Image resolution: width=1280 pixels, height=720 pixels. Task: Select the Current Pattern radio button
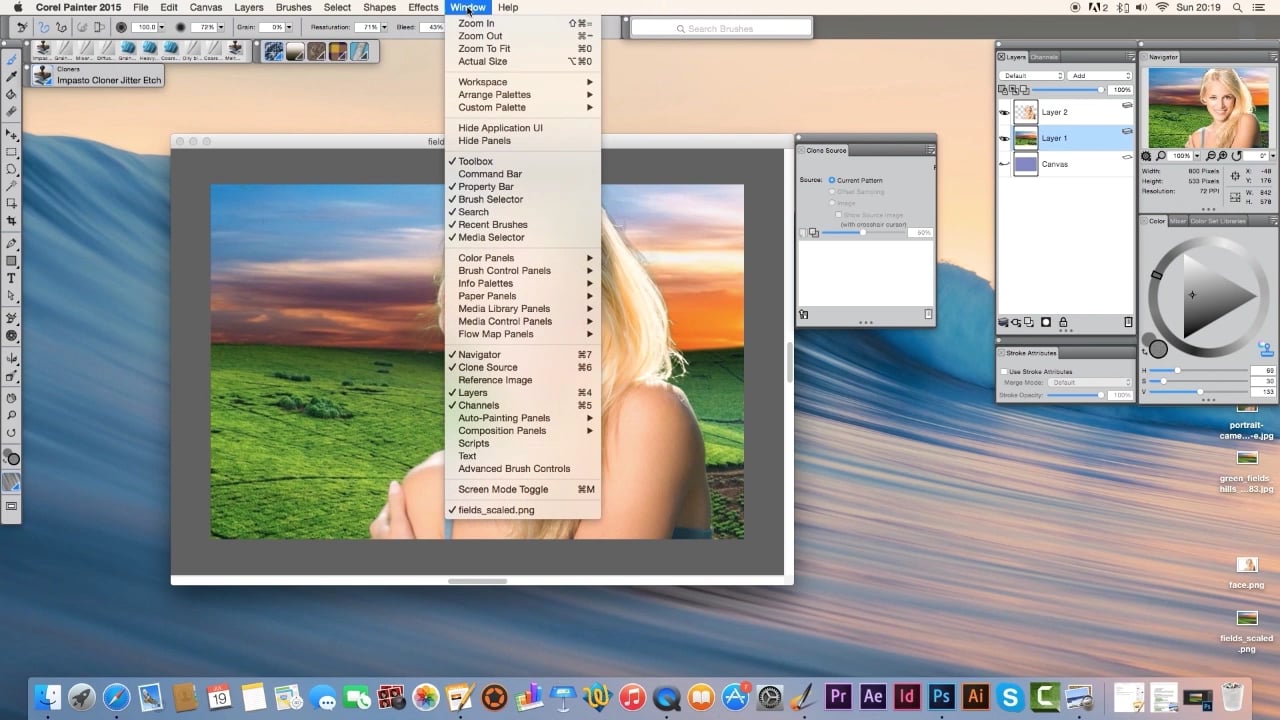click(832, 180)
